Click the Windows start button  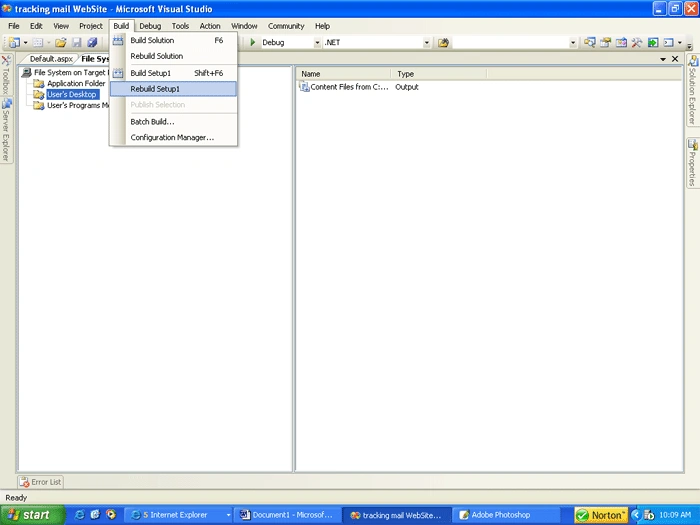32,515
